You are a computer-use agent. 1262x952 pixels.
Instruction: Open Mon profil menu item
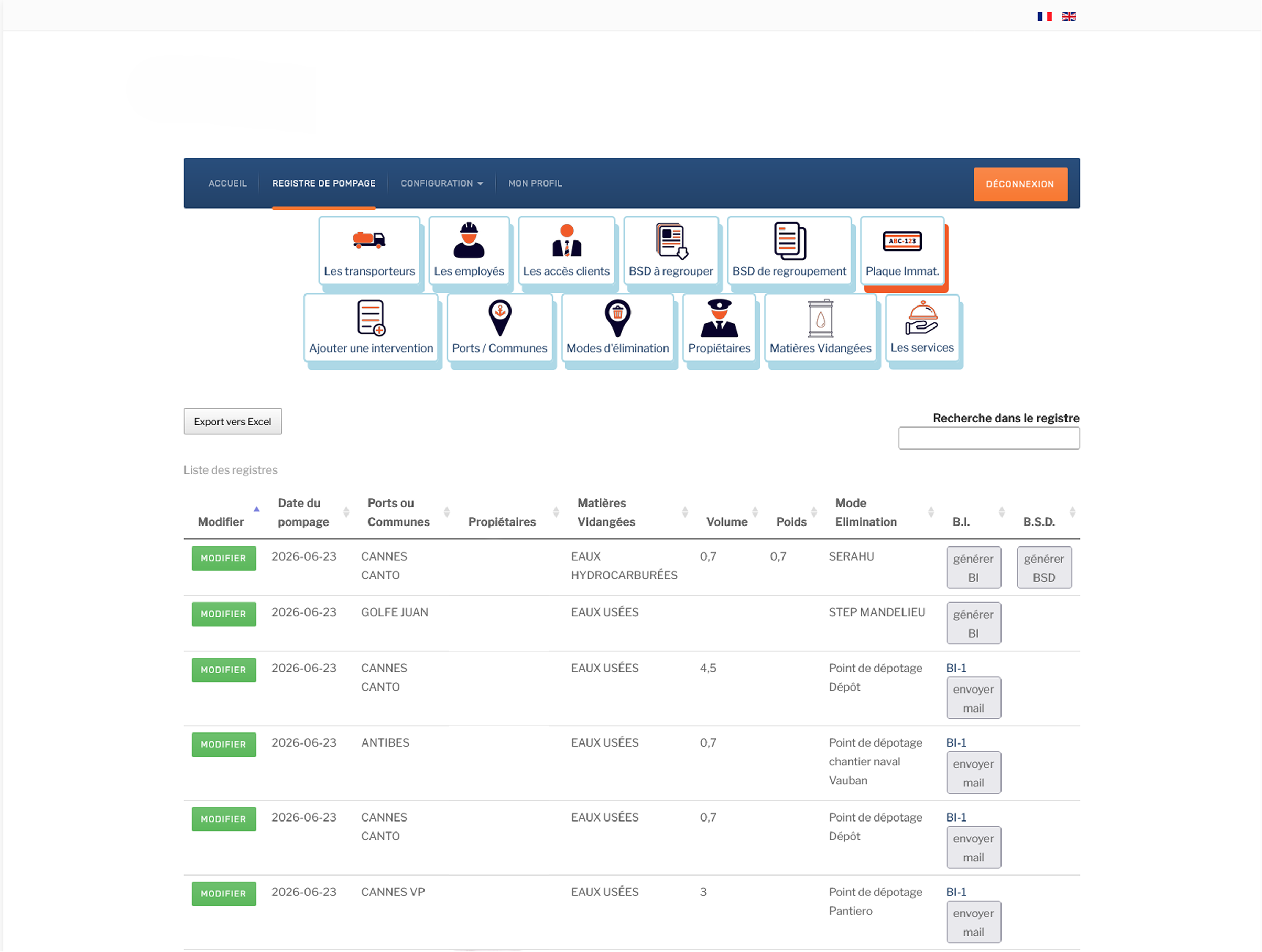(x=535, y=184)
